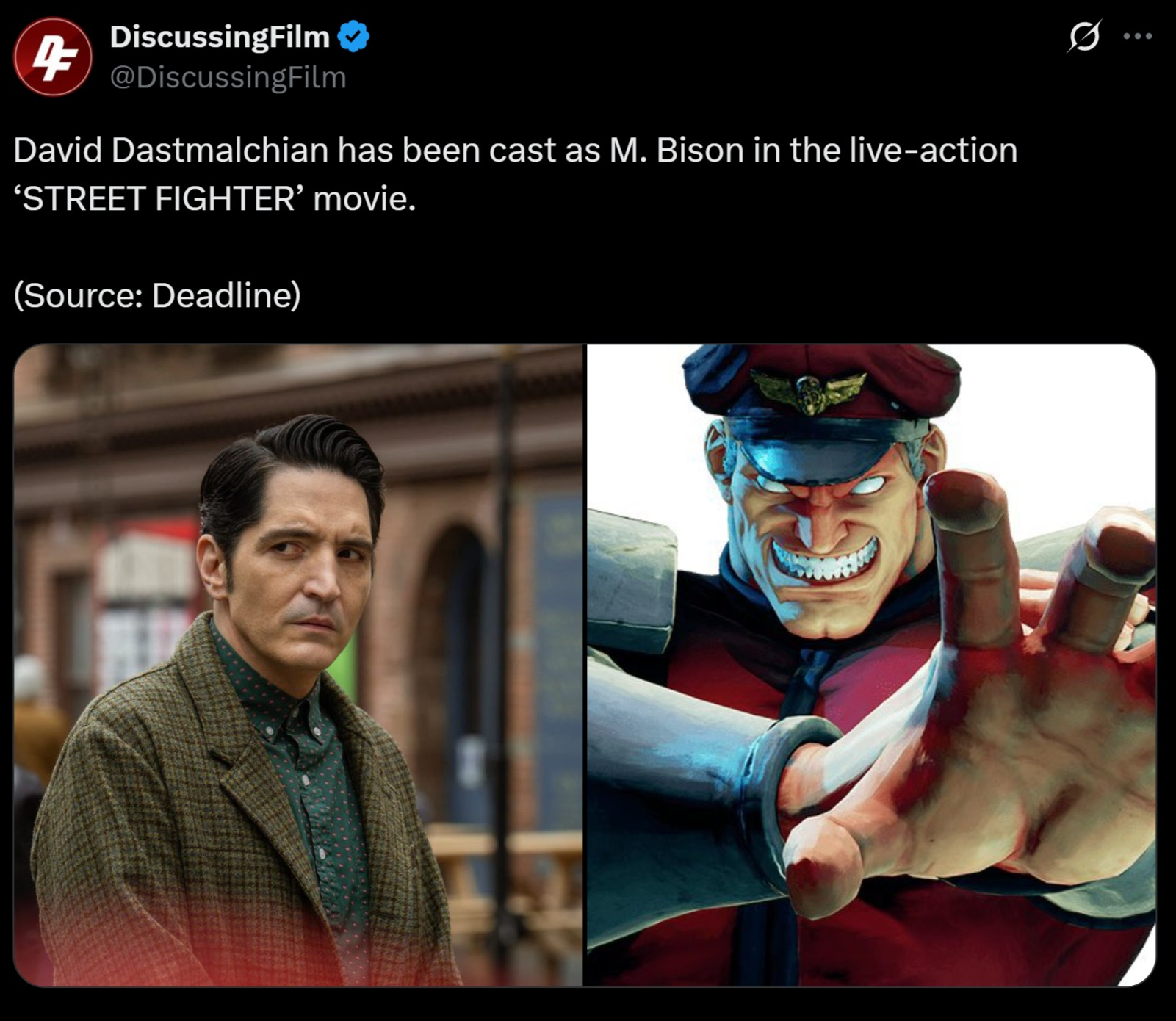Click the 'STREET FIGHTER' movie title text
This screenshot has height=1021, width=1176.
(x=159, y=198)
